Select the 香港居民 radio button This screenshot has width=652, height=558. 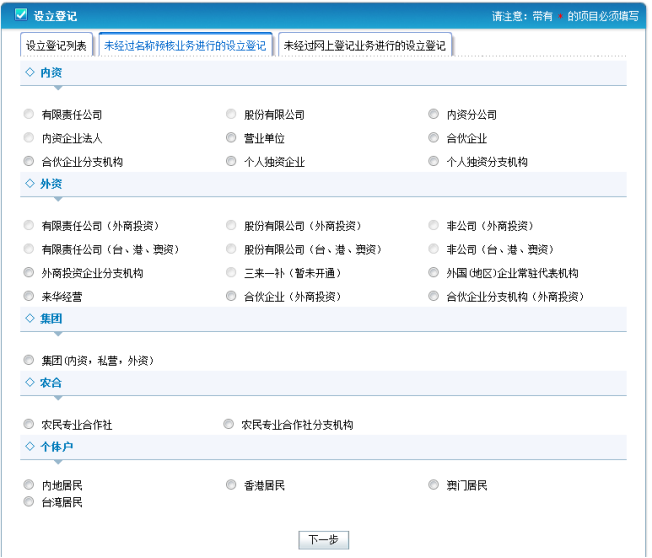click(x=231, y=485)
